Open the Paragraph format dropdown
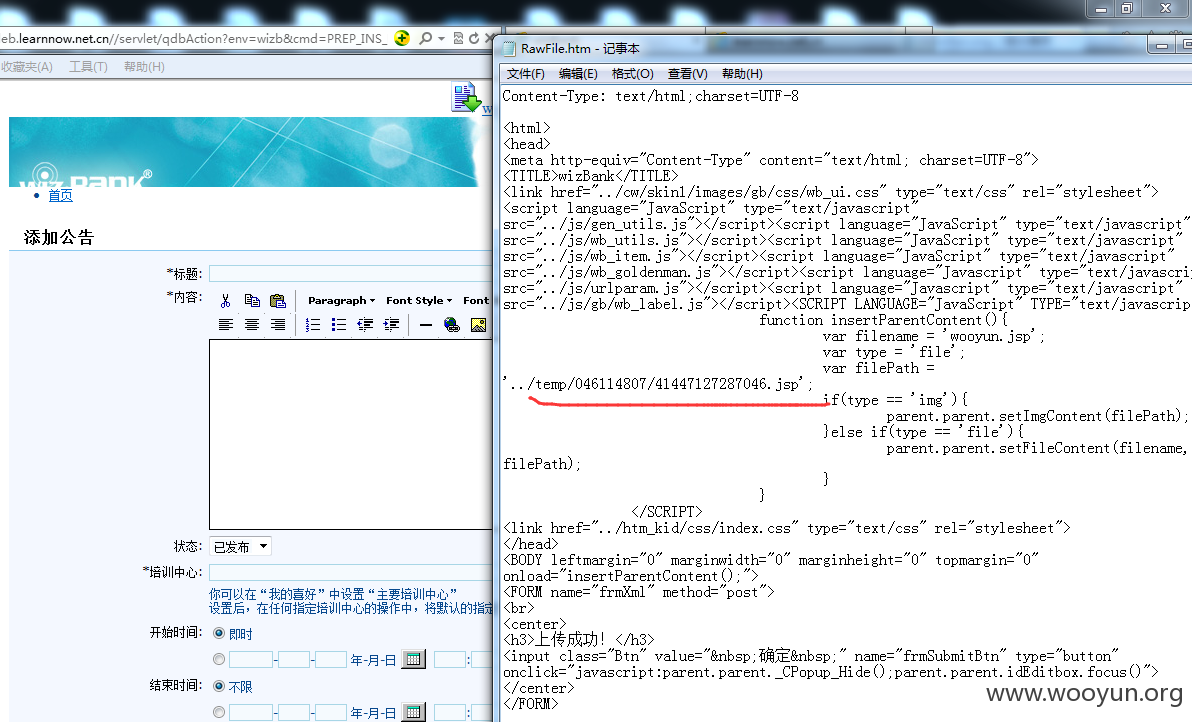This screenshot has height=722, width=1192. pyautogui.click(x=341, y=300)
